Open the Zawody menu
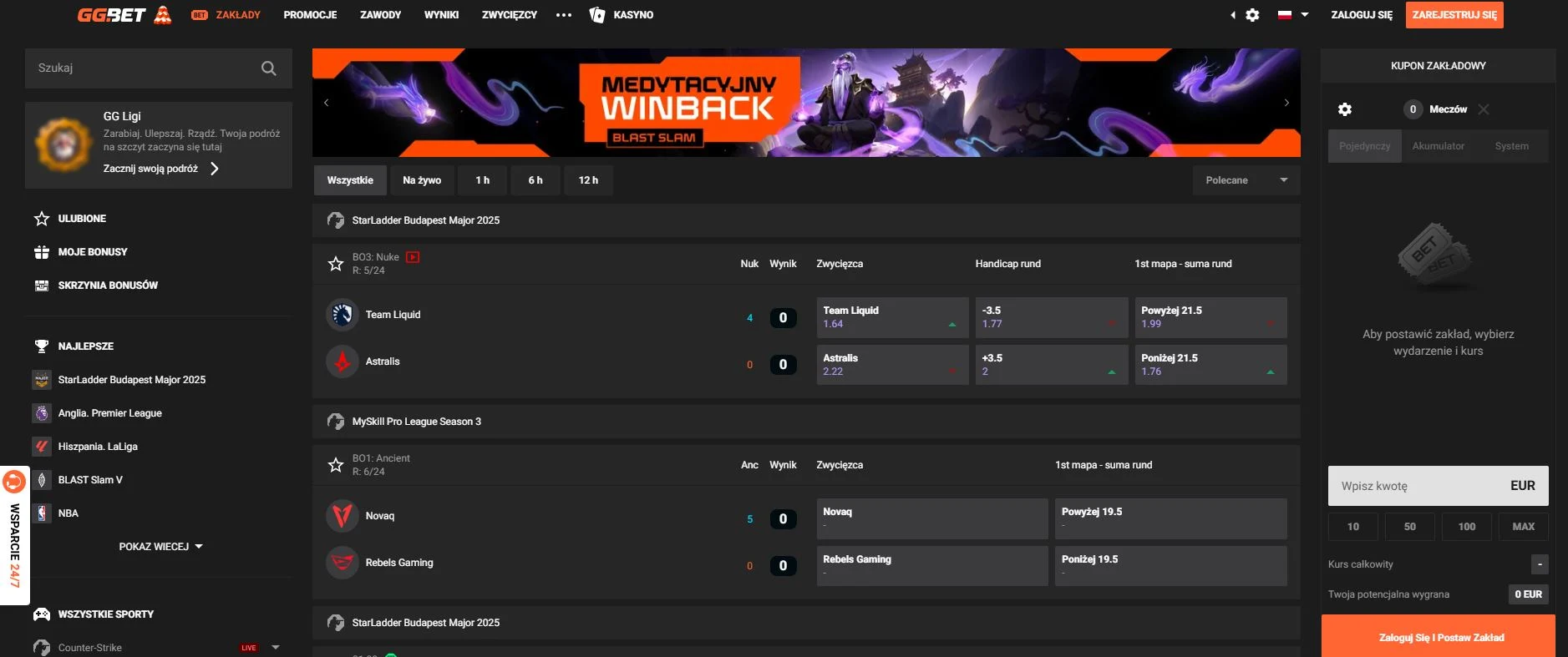 pyautogui.click(x=381, y=15)
